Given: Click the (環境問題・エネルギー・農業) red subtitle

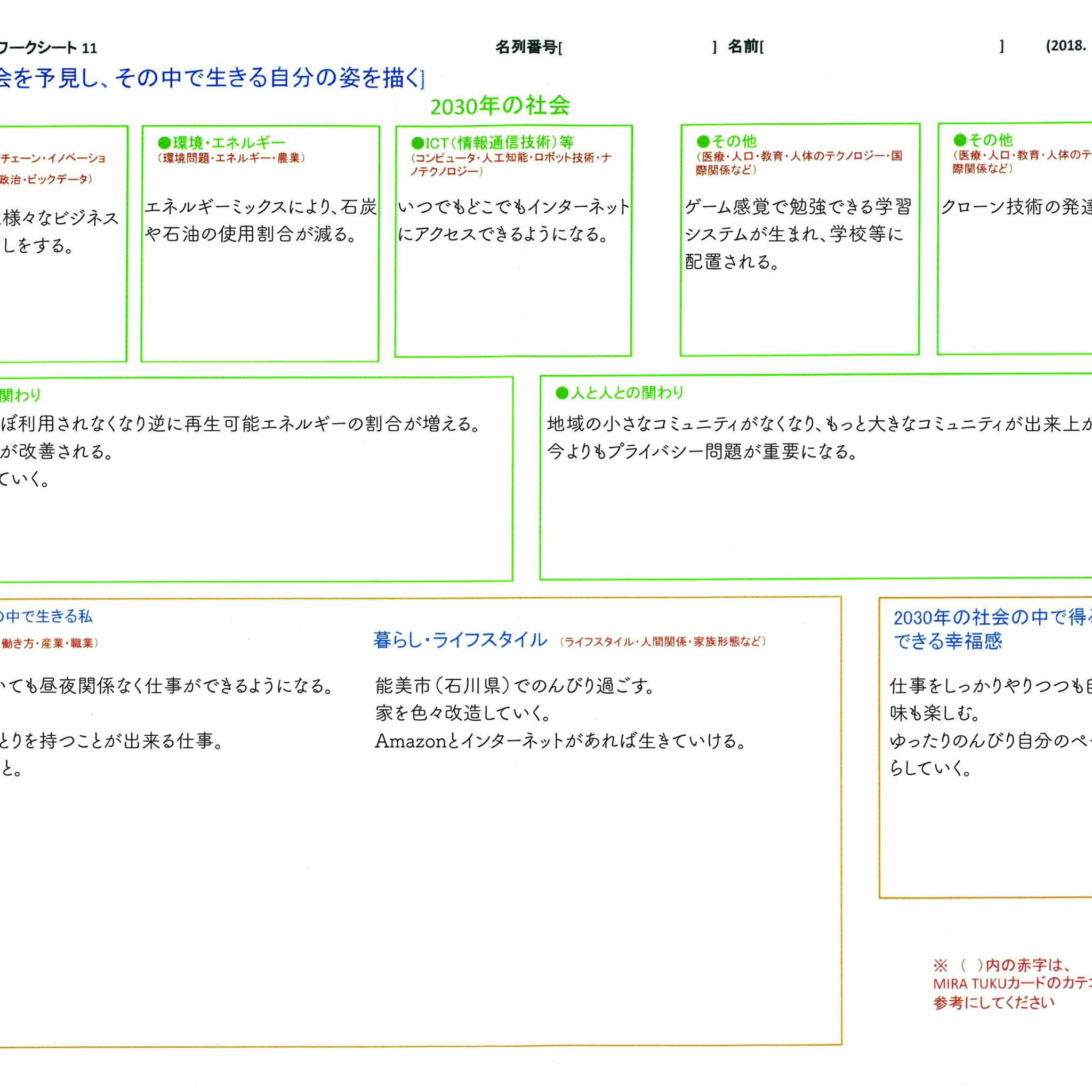Looking at the screenshot, I should pyautogui.click(x=231, y=158).
